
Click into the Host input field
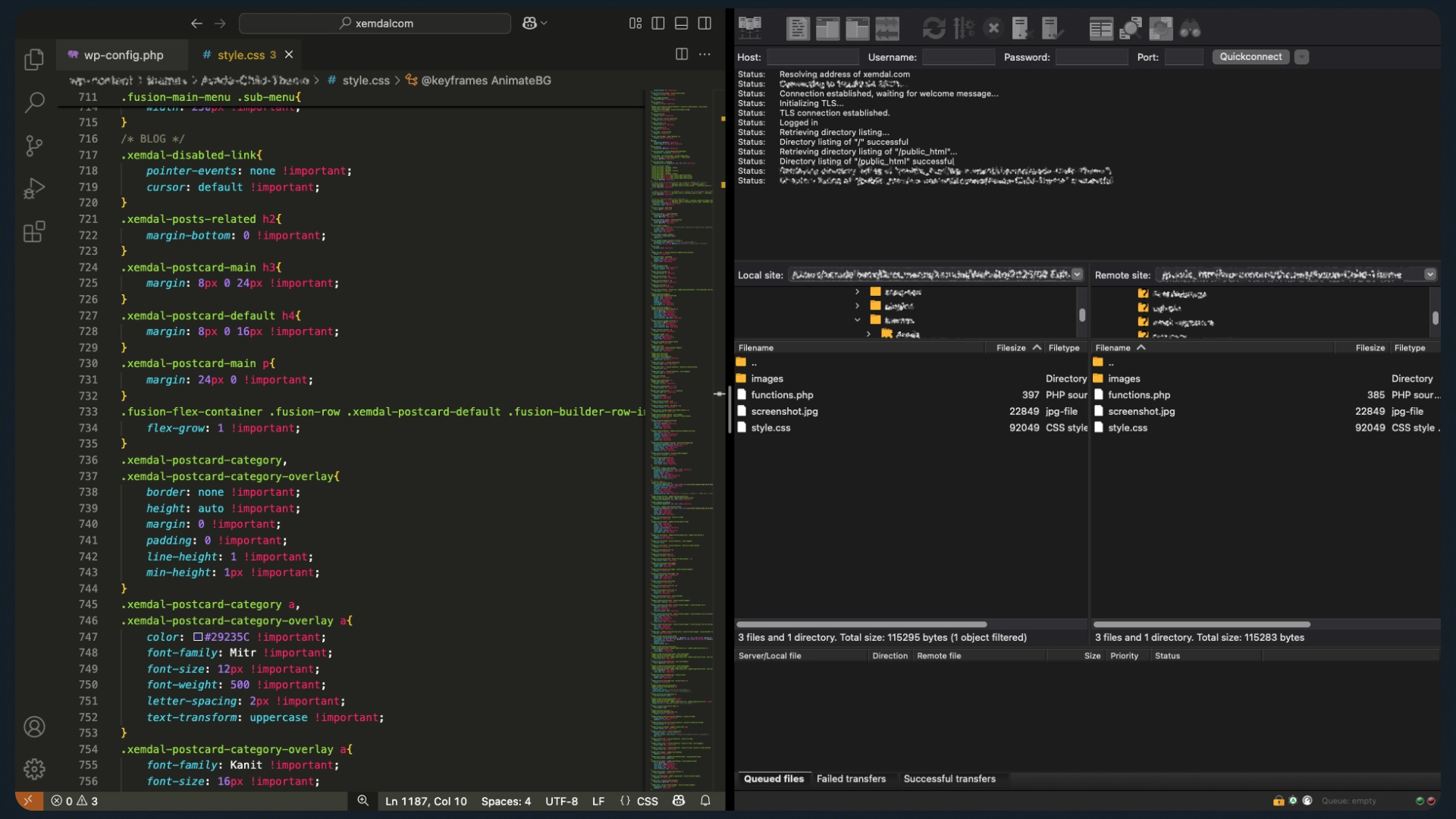[812, 57]
